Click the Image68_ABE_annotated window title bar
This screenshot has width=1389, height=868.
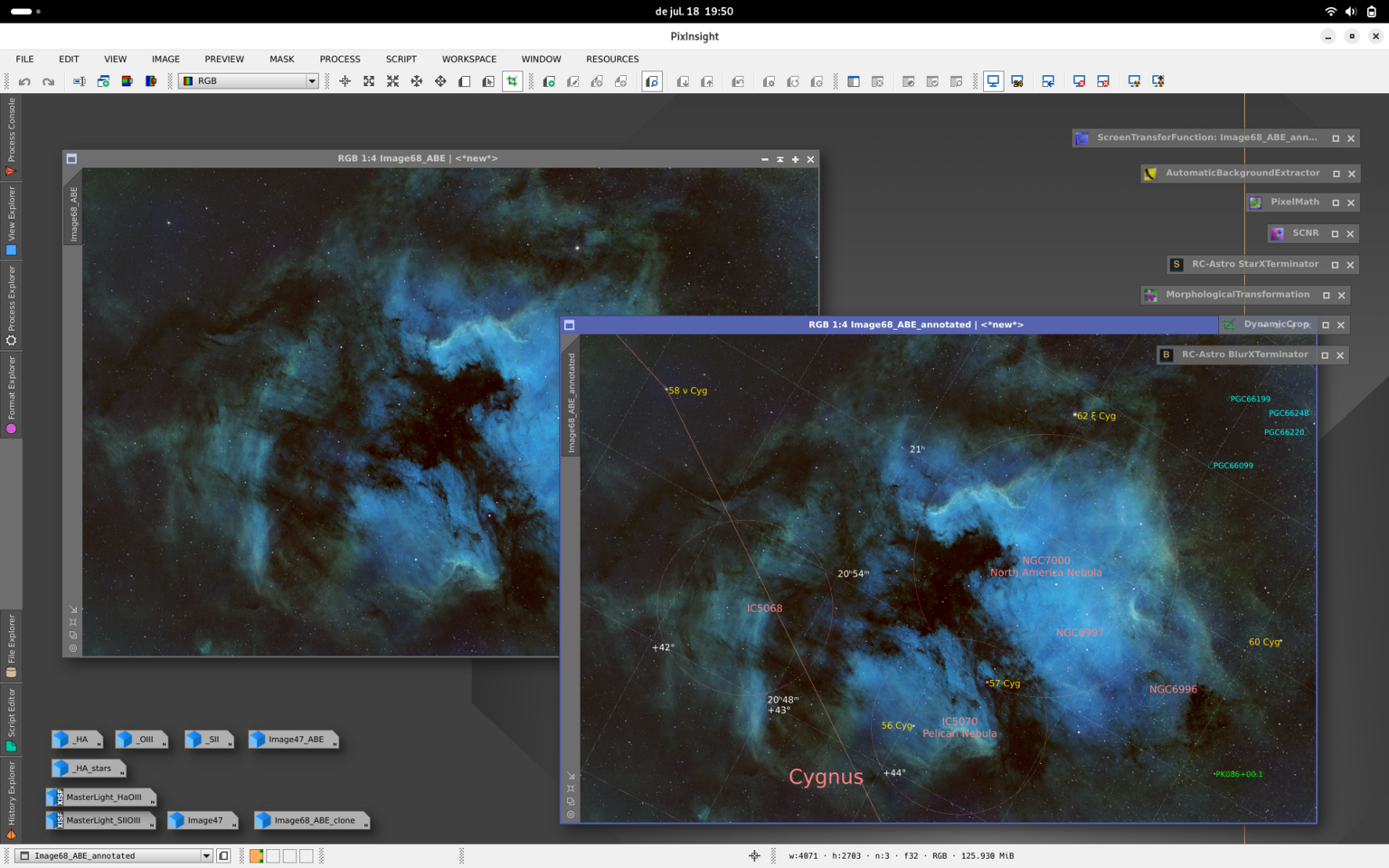[x=915, y=325]
